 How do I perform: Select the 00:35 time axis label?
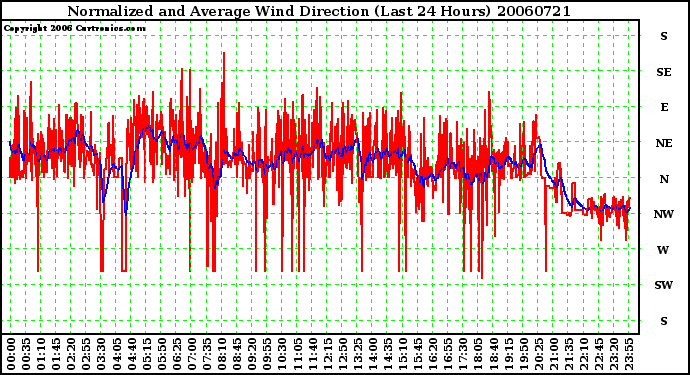(x=26, y=354)
